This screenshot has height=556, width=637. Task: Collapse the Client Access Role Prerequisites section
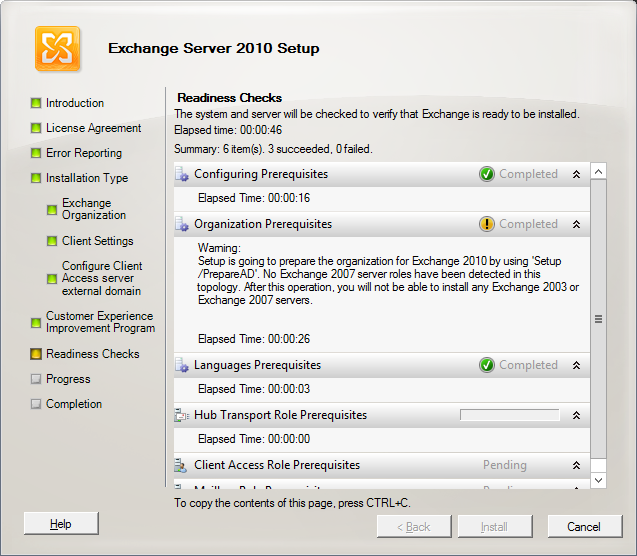[x=576, y=465]
